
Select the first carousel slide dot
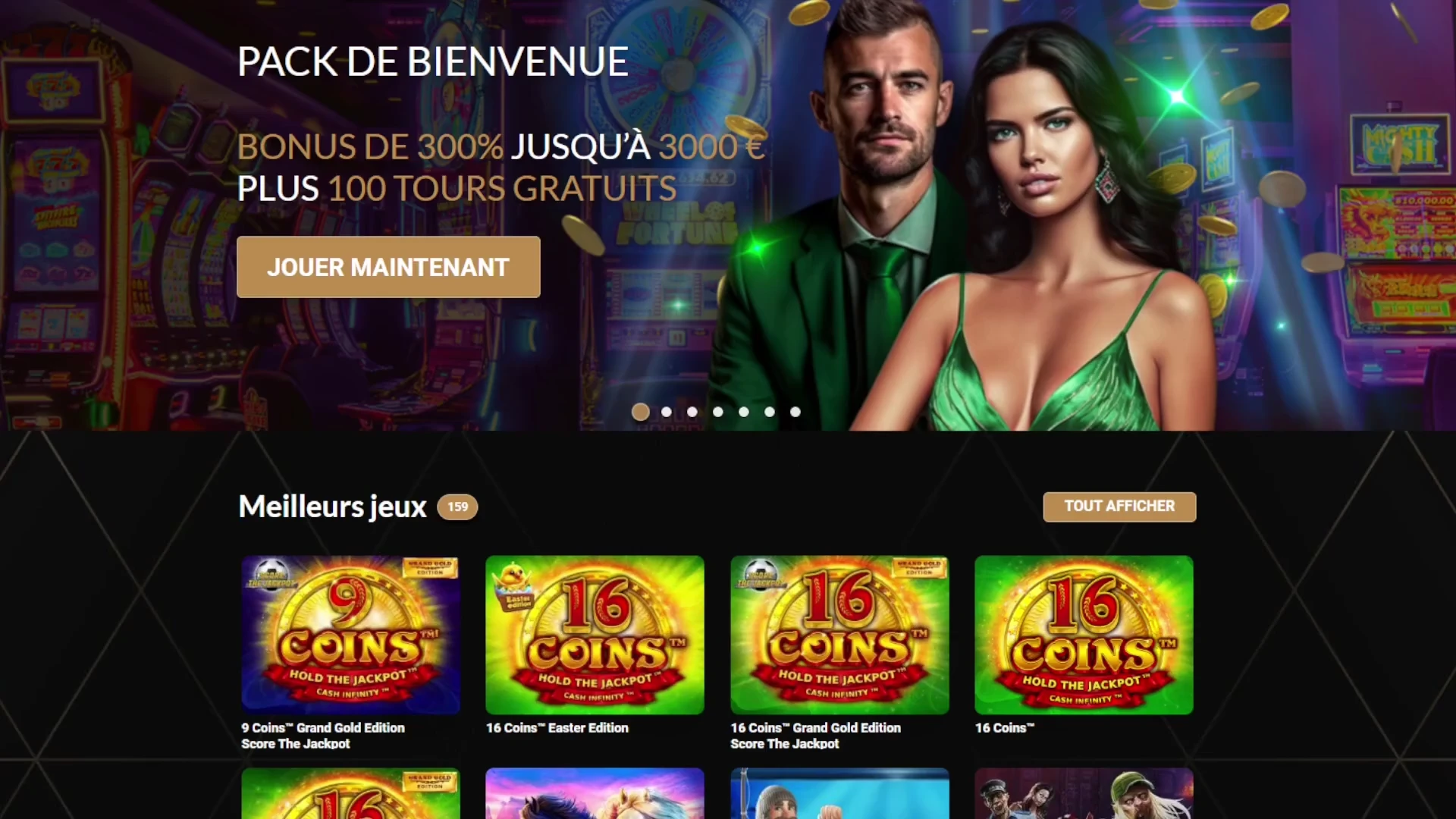point(641,412)
